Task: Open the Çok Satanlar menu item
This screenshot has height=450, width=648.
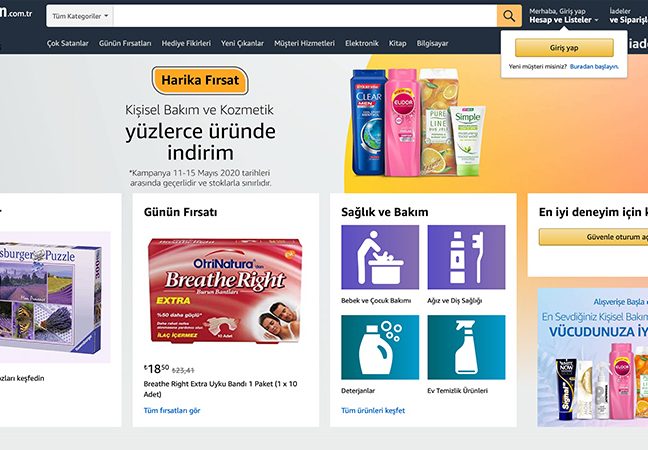Action: 67,43
